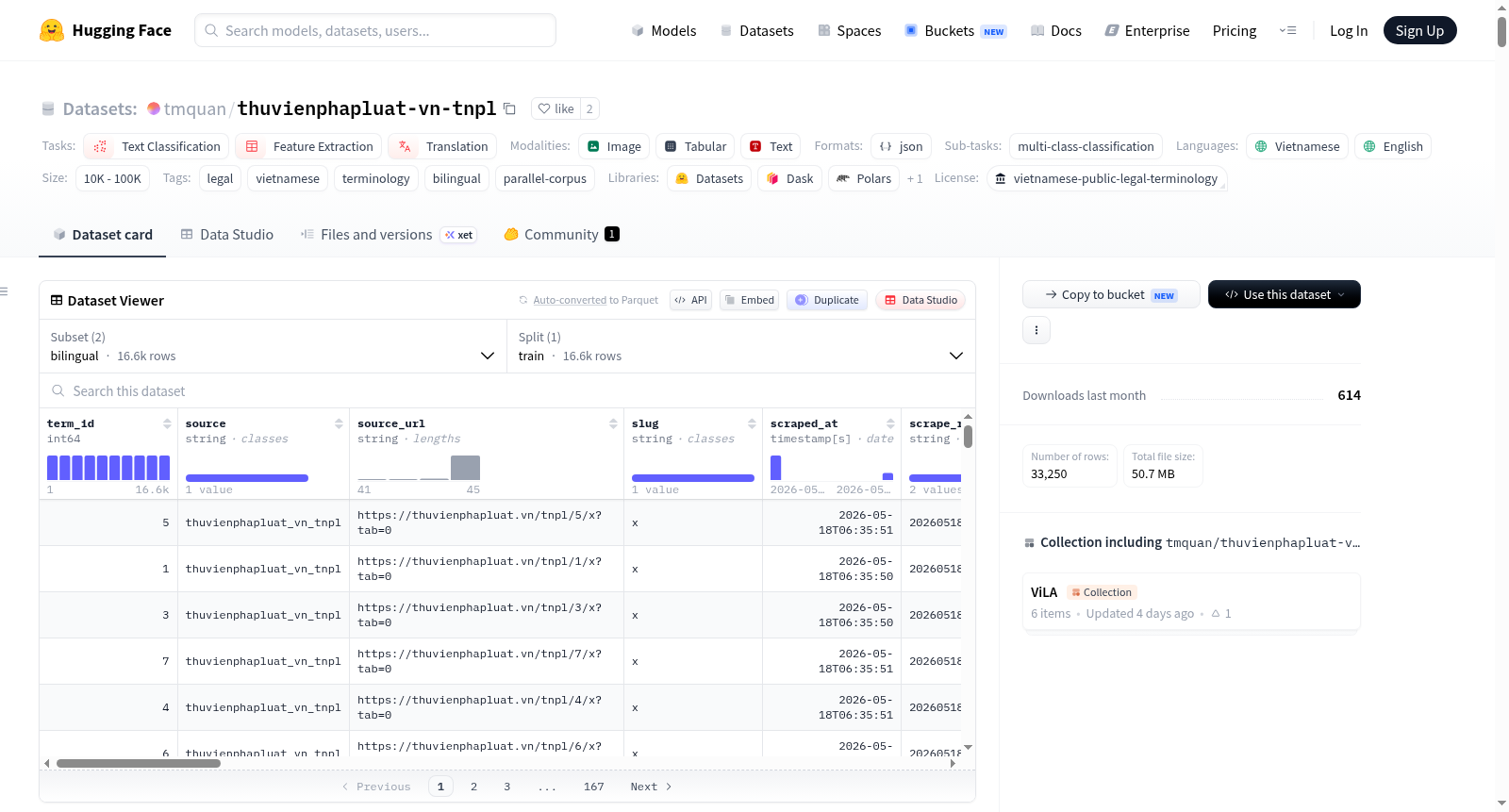Click Copy to bucket button
Screen dimensions: 1509x812
coord(1111,294)
